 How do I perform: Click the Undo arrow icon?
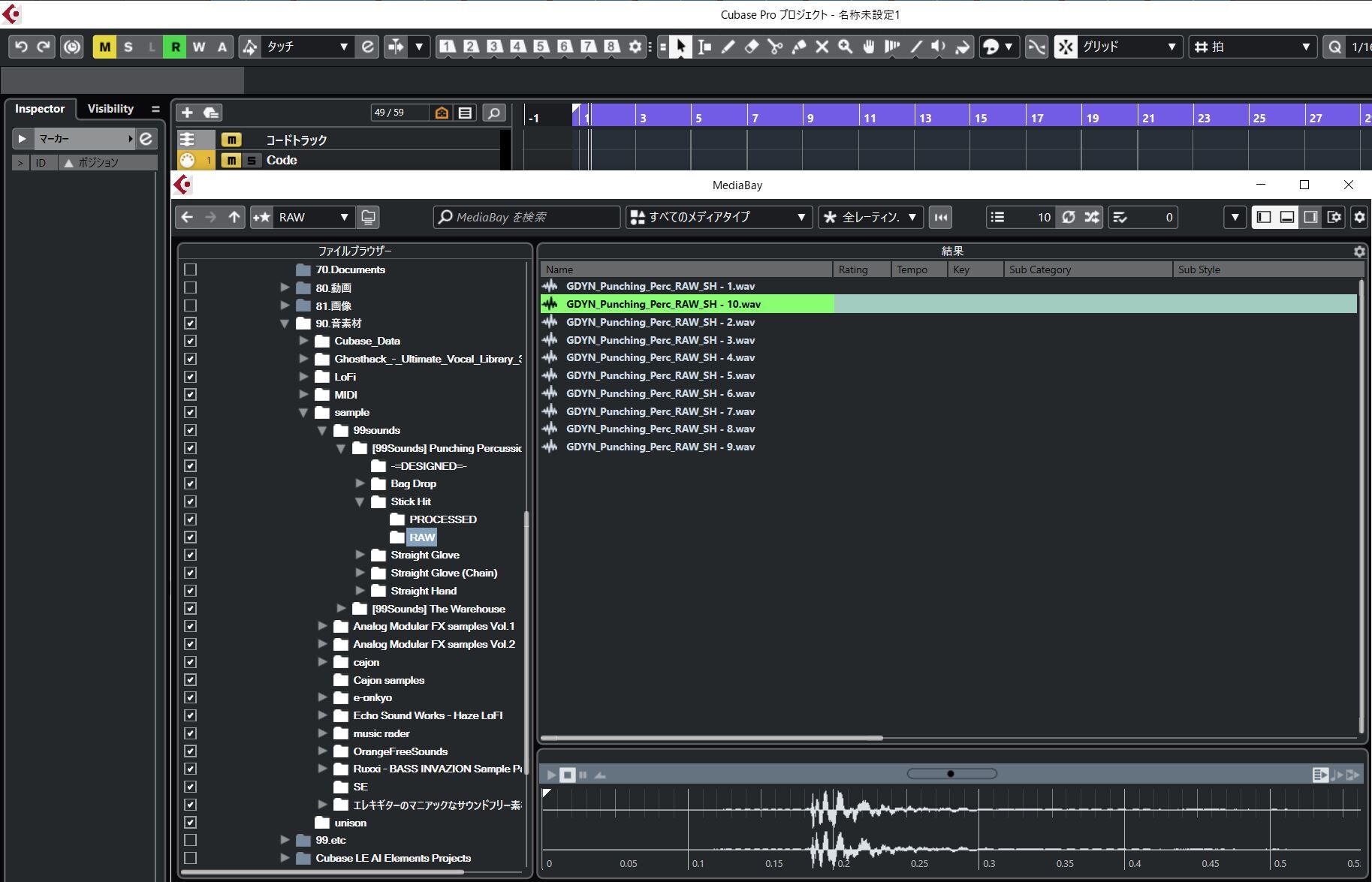pyautogui.click(x=21, y=47)
